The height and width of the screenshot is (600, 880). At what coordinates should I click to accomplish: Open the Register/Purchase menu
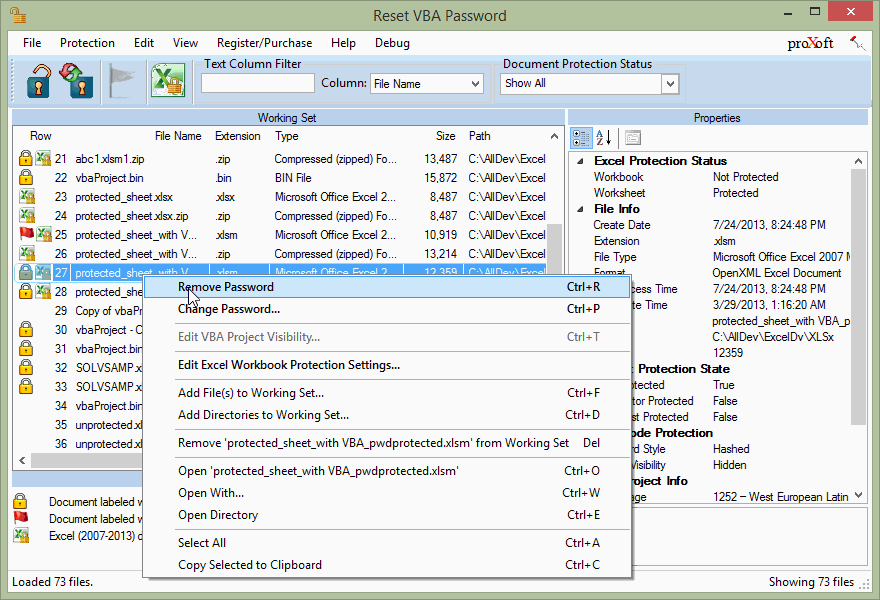click(264, 43)
